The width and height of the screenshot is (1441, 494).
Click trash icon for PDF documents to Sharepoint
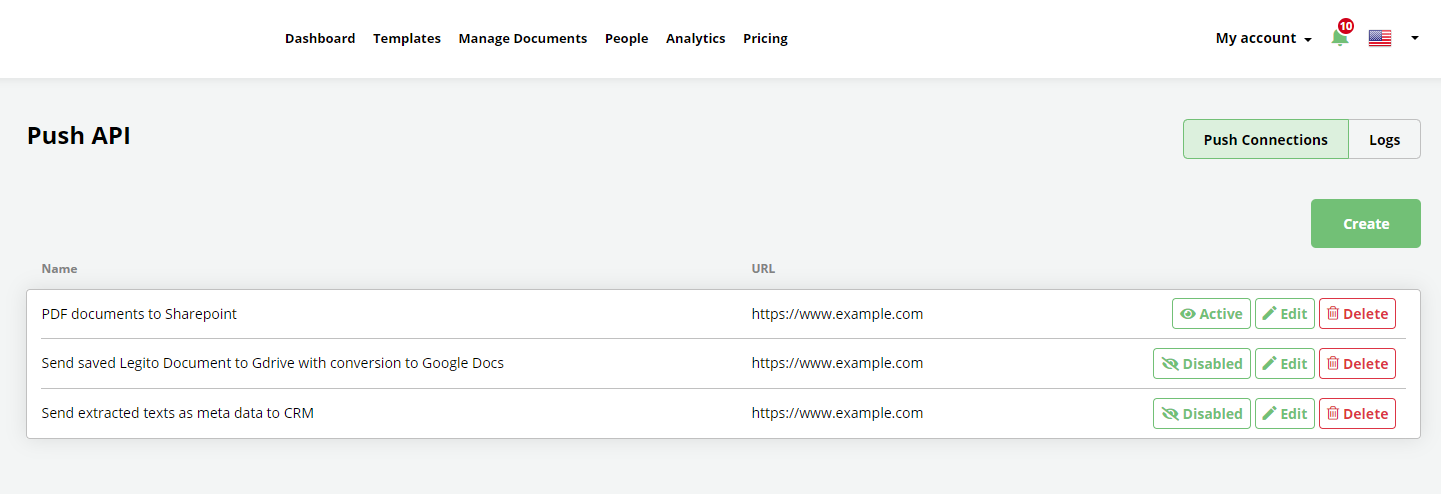click(1333, 314)
